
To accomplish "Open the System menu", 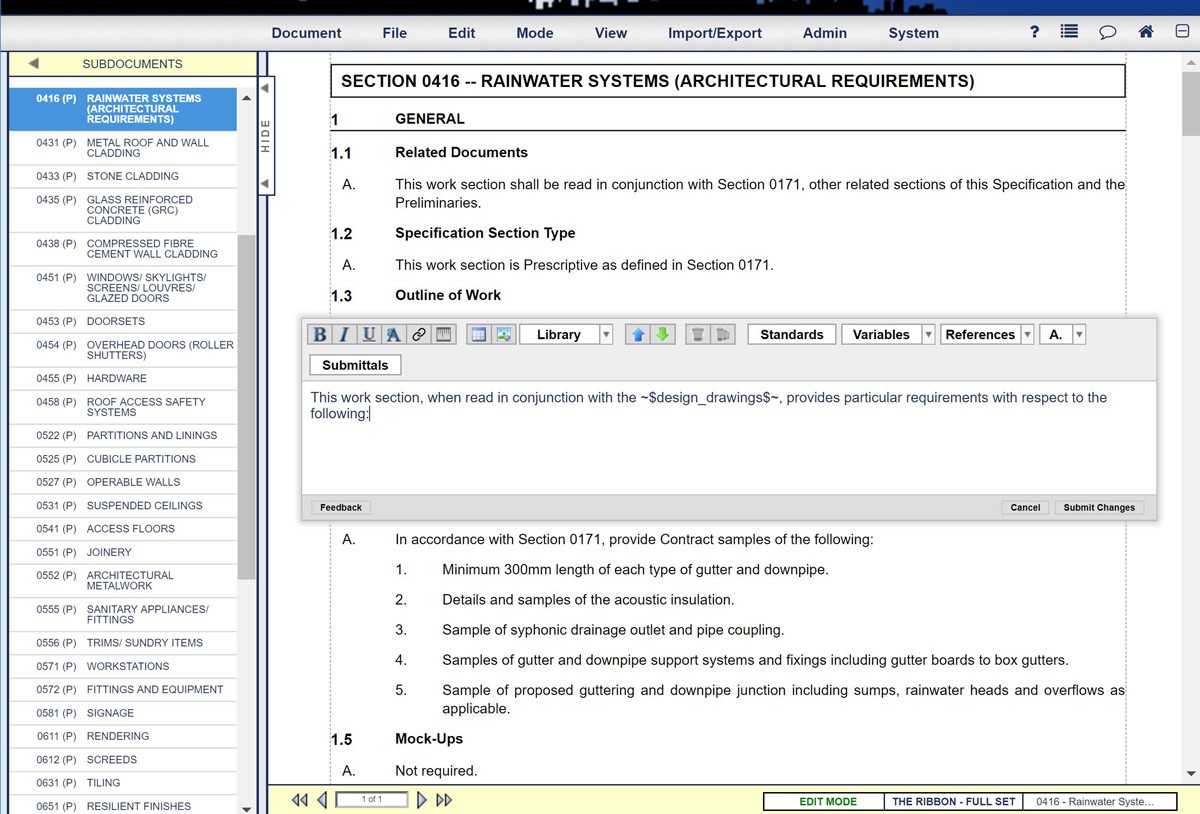I will tap(914, 33).
